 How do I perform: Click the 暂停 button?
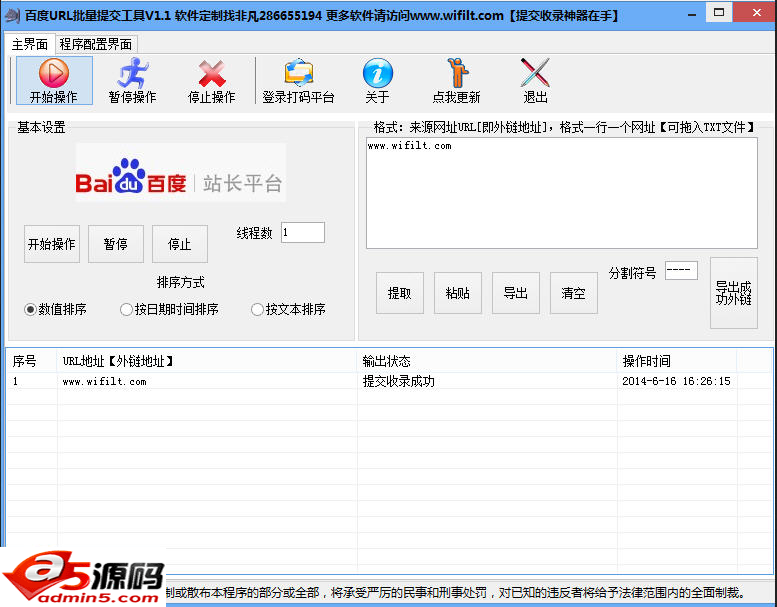(x=115, y=244)
